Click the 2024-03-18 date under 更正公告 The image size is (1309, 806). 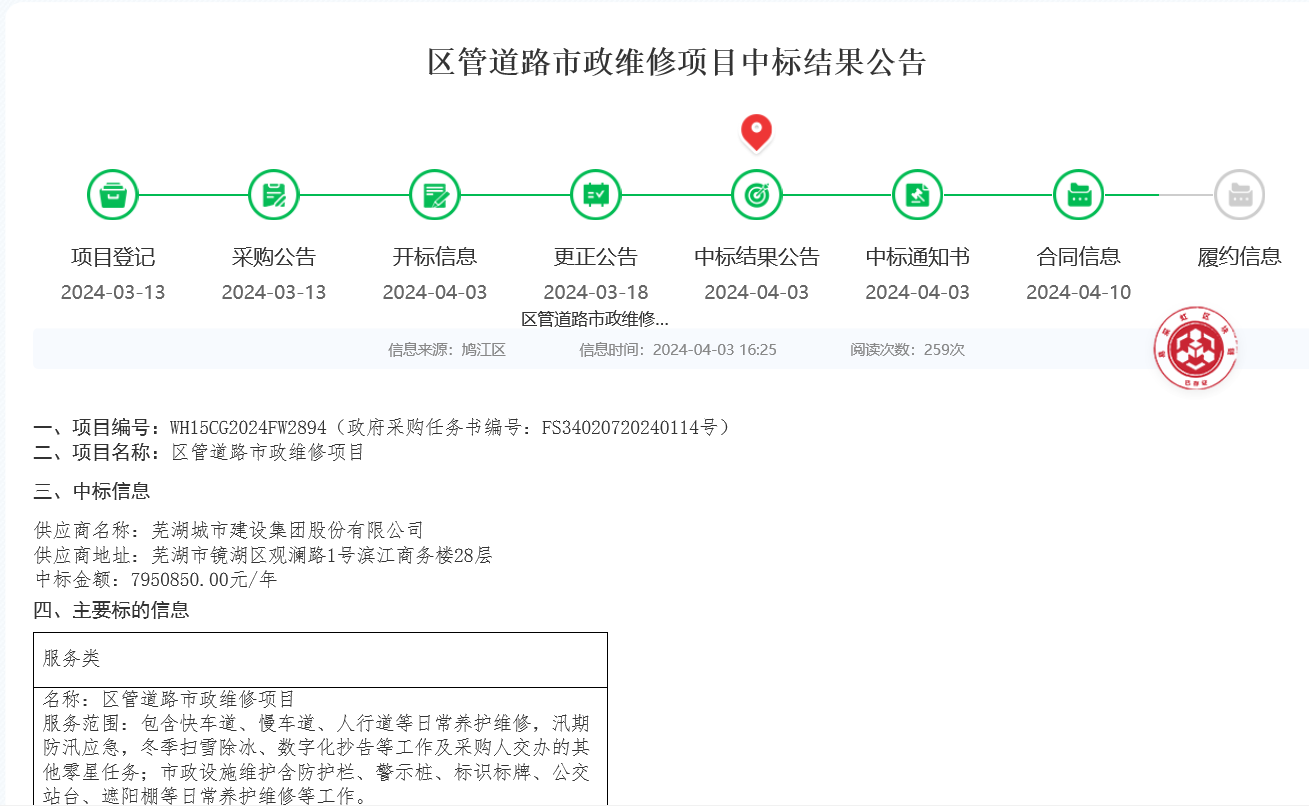click(596, 293)
